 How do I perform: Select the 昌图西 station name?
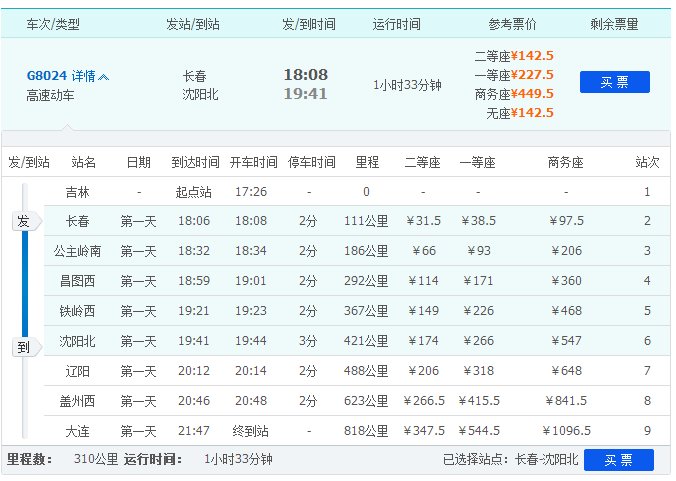[x=77, y=281]
